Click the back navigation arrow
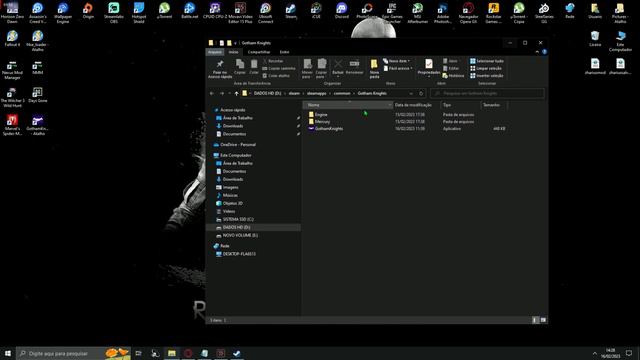The image size is (640, 360). pyautogui.click(x=212, y=93)
